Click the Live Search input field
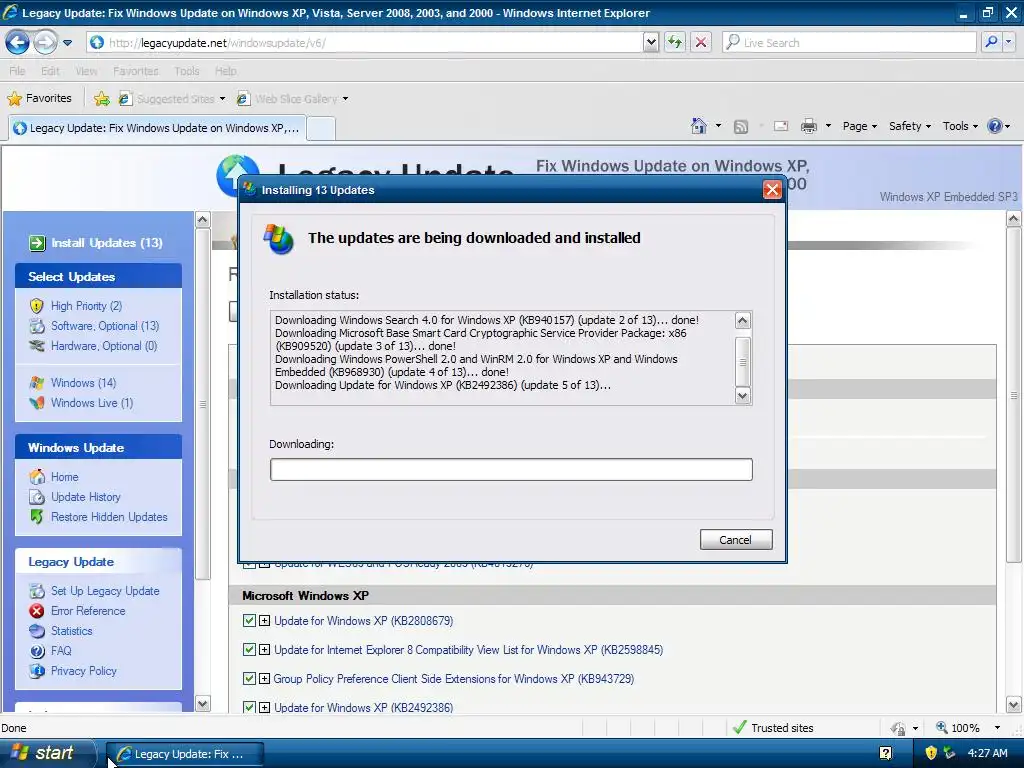The height and width of the screenshot is (768, 1024). 849,42
